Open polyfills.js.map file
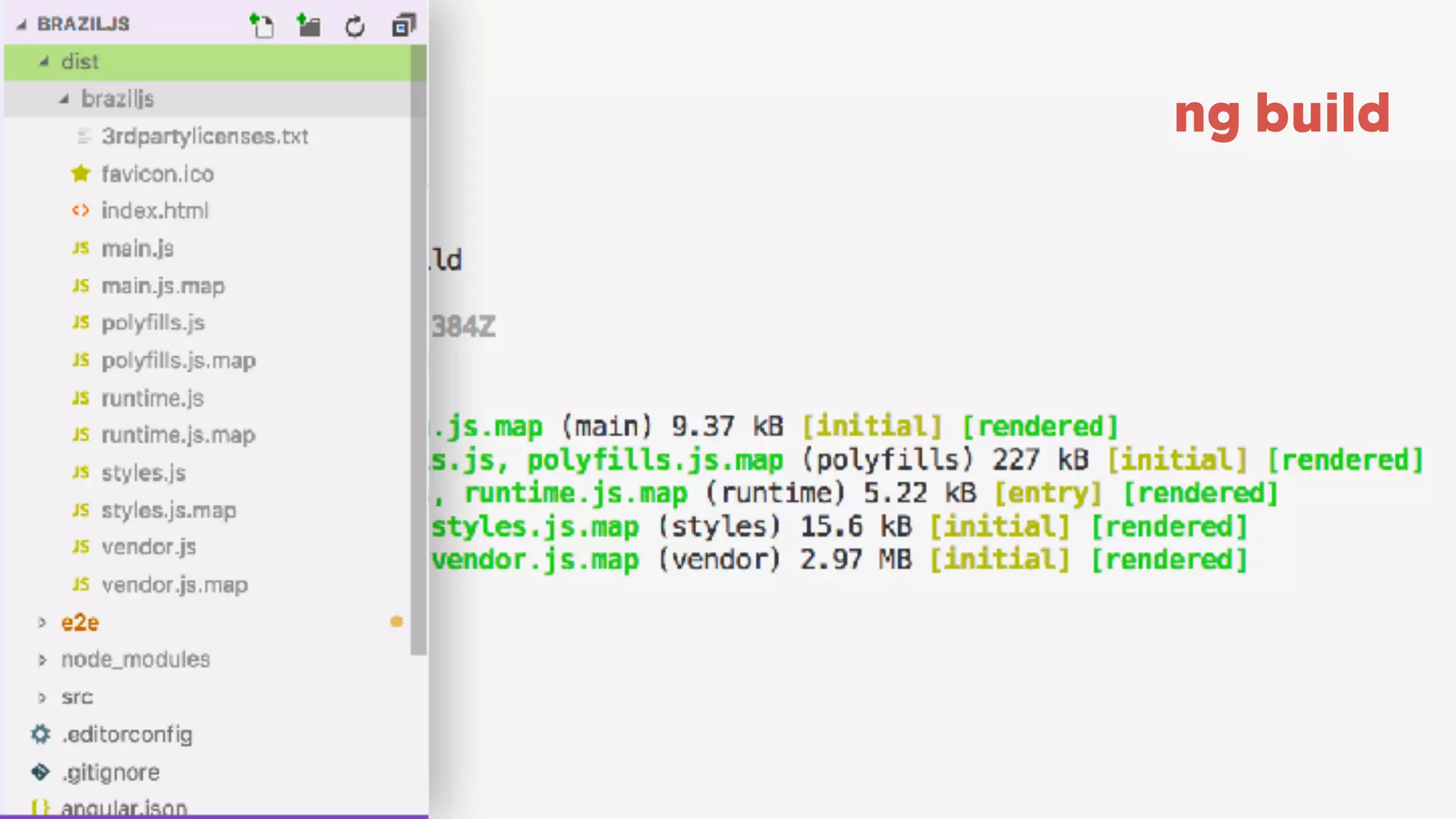 [178, 360]
